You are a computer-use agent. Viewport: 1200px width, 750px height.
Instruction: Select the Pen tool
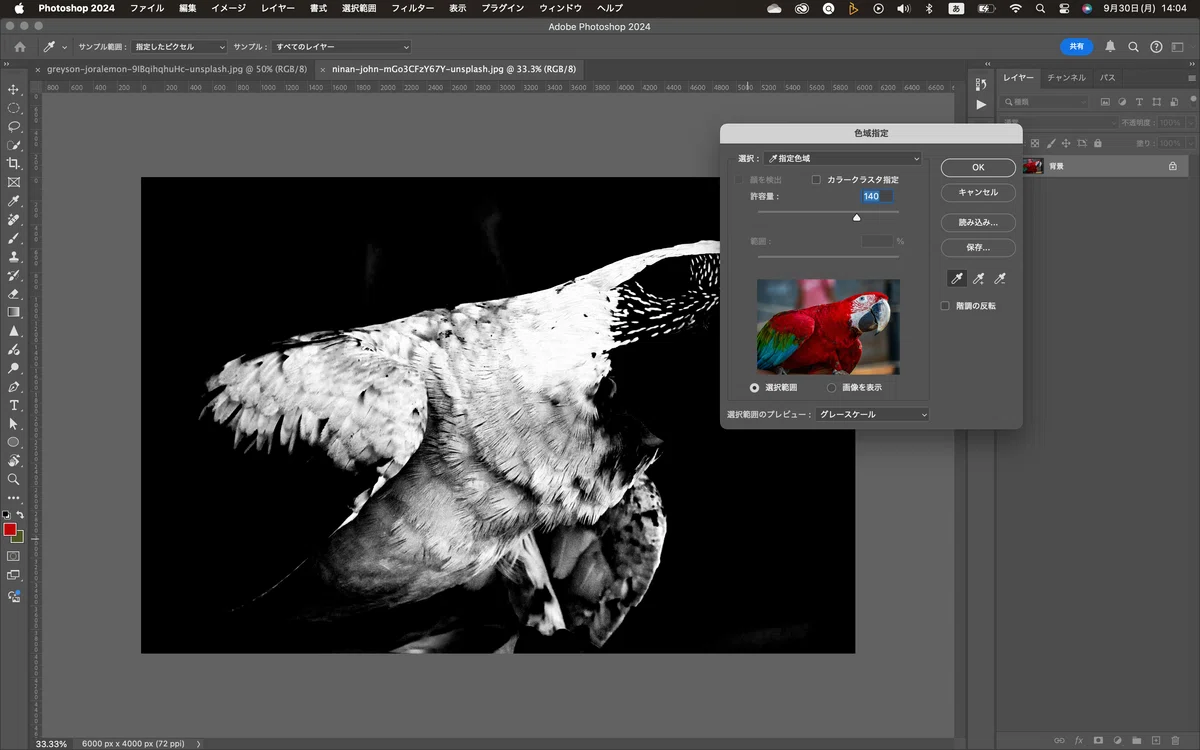[x=14, y=387]
